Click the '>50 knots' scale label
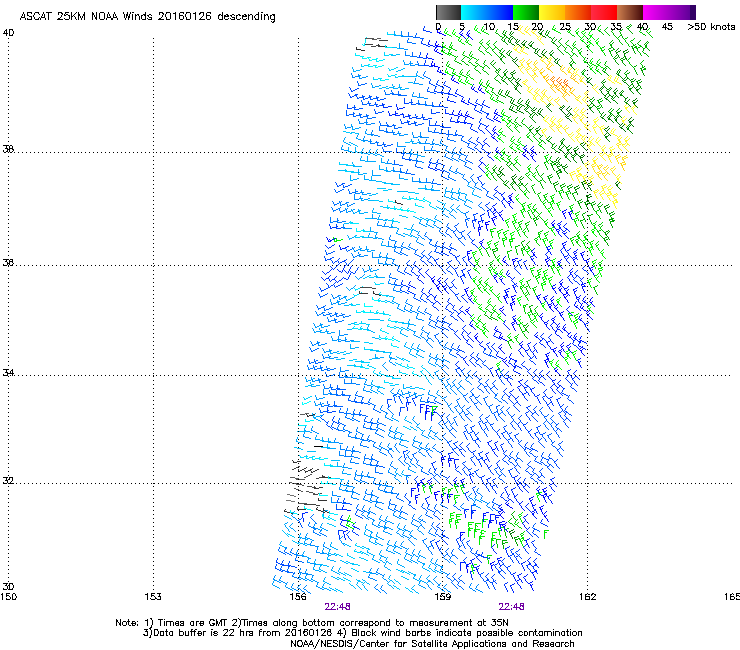Screen dimensions: 740x650 711,27
